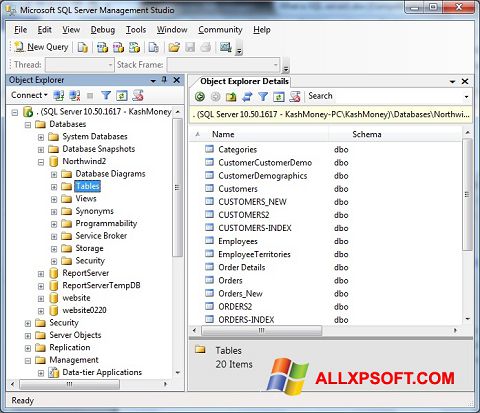The image size is (480, 413).
Task: Expand the System Databases node
Action: pyautogui.click(x=41, y=137)
